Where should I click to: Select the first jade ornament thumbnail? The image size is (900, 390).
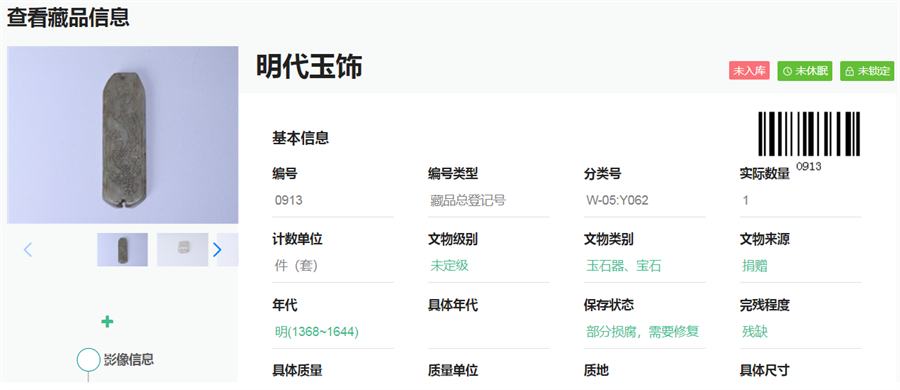point(122,249)
